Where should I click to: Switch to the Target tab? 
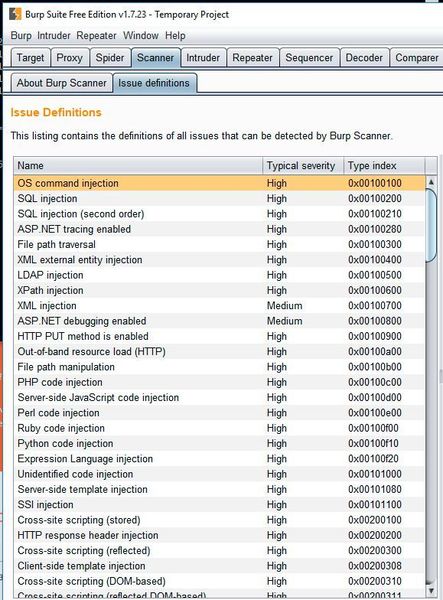point(30,58)
